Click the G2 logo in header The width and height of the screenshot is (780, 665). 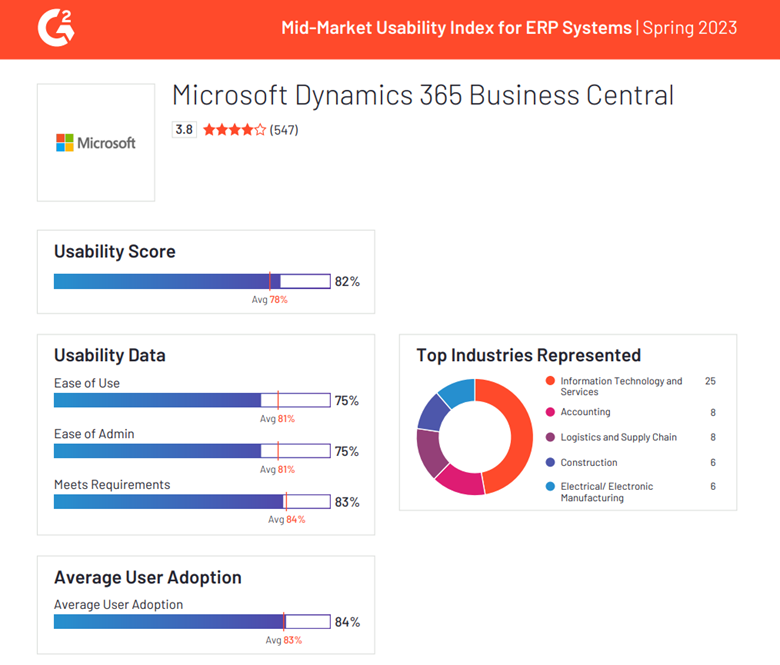coord(56,28)
